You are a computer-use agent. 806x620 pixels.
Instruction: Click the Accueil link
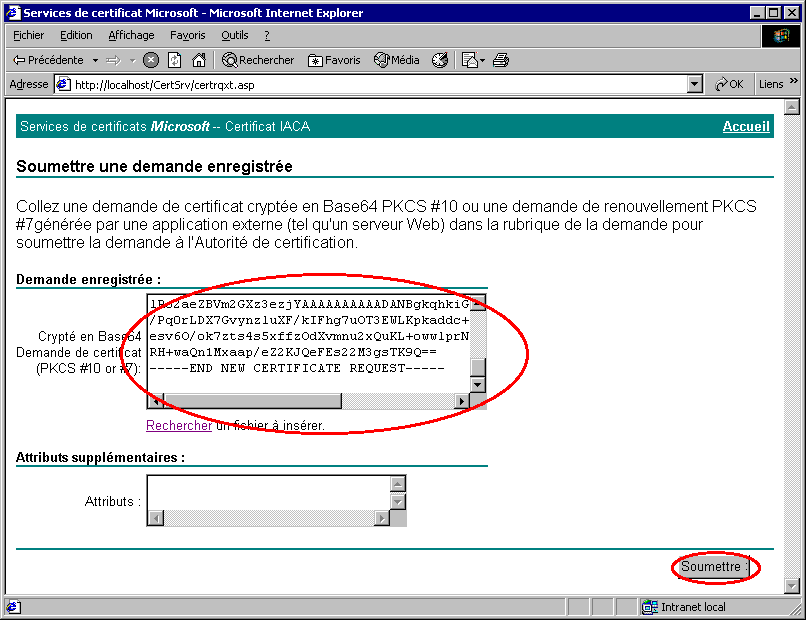pyautogui.click(x=746, y=126)
